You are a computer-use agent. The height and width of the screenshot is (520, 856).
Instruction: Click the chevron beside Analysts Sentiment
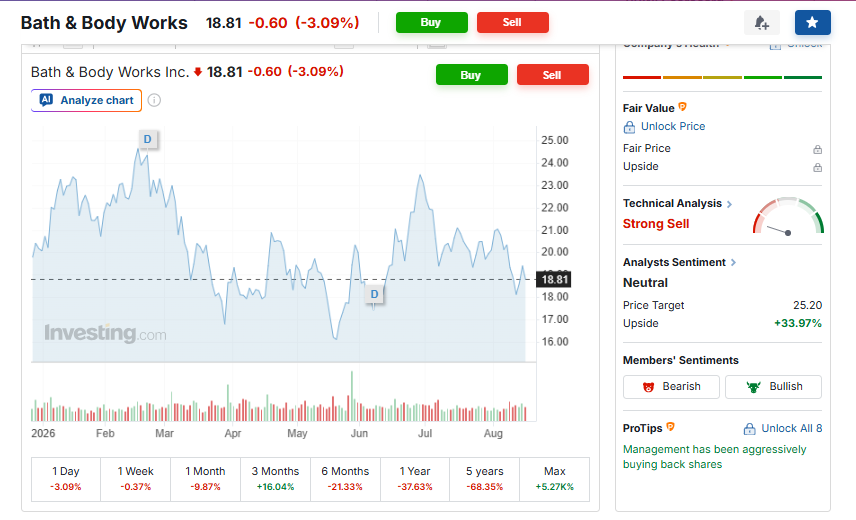coord(733,262)
